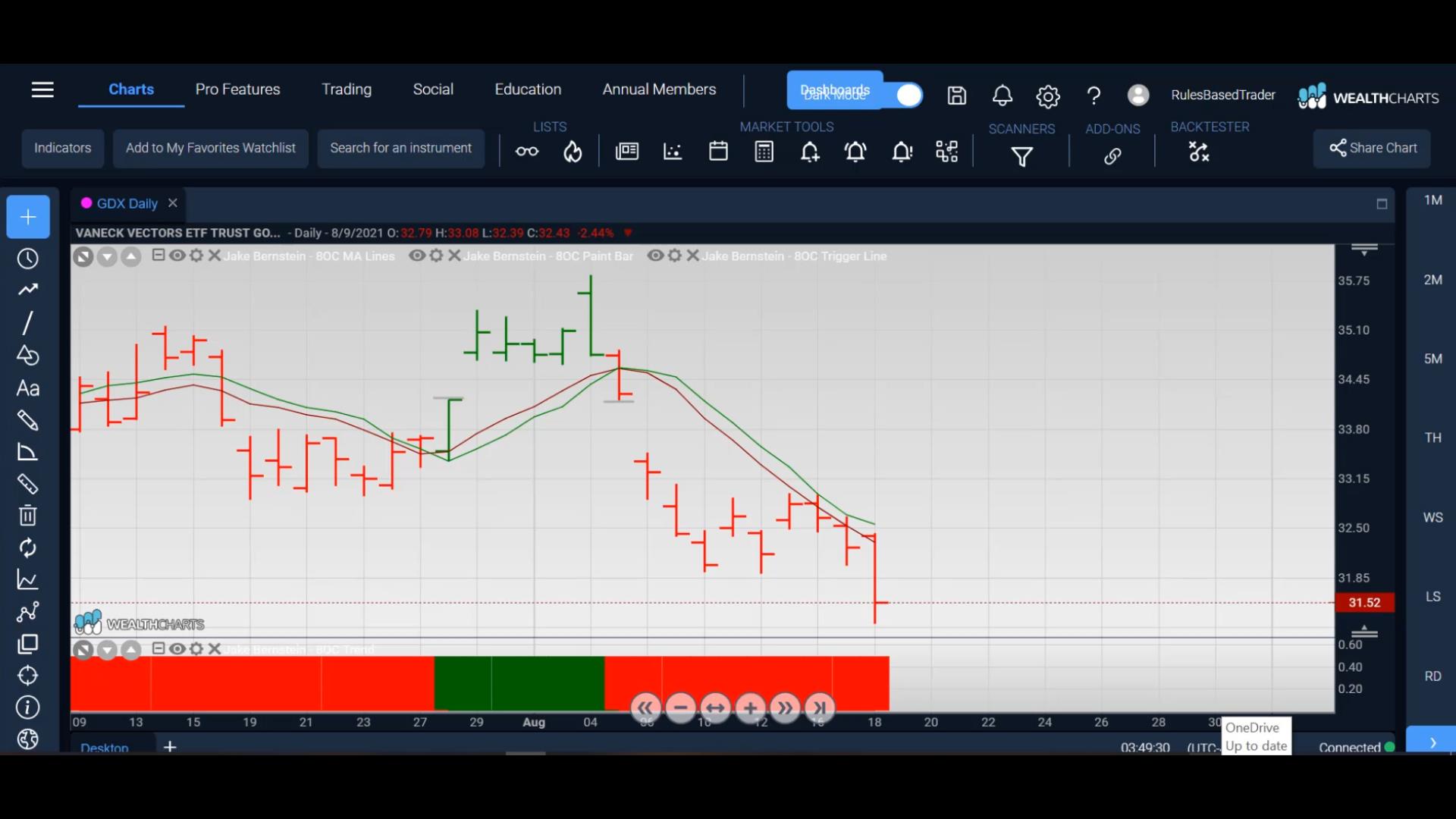Click the Share Chart button
The height and width of the screenshot is (819, 1456).
point(1372,148)
